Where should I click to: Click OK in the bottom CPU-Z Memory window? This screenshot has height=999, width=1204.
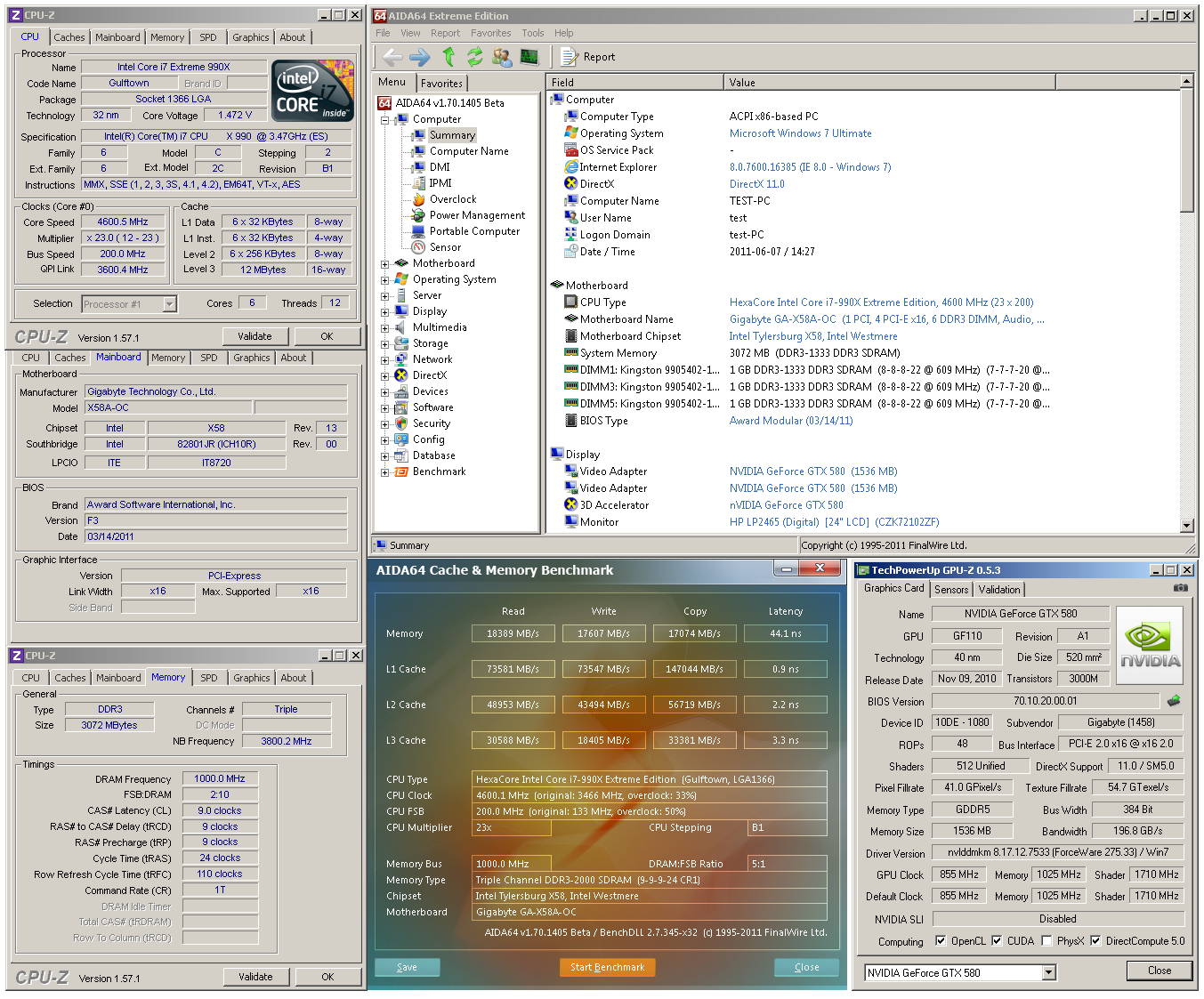point(327,977)
